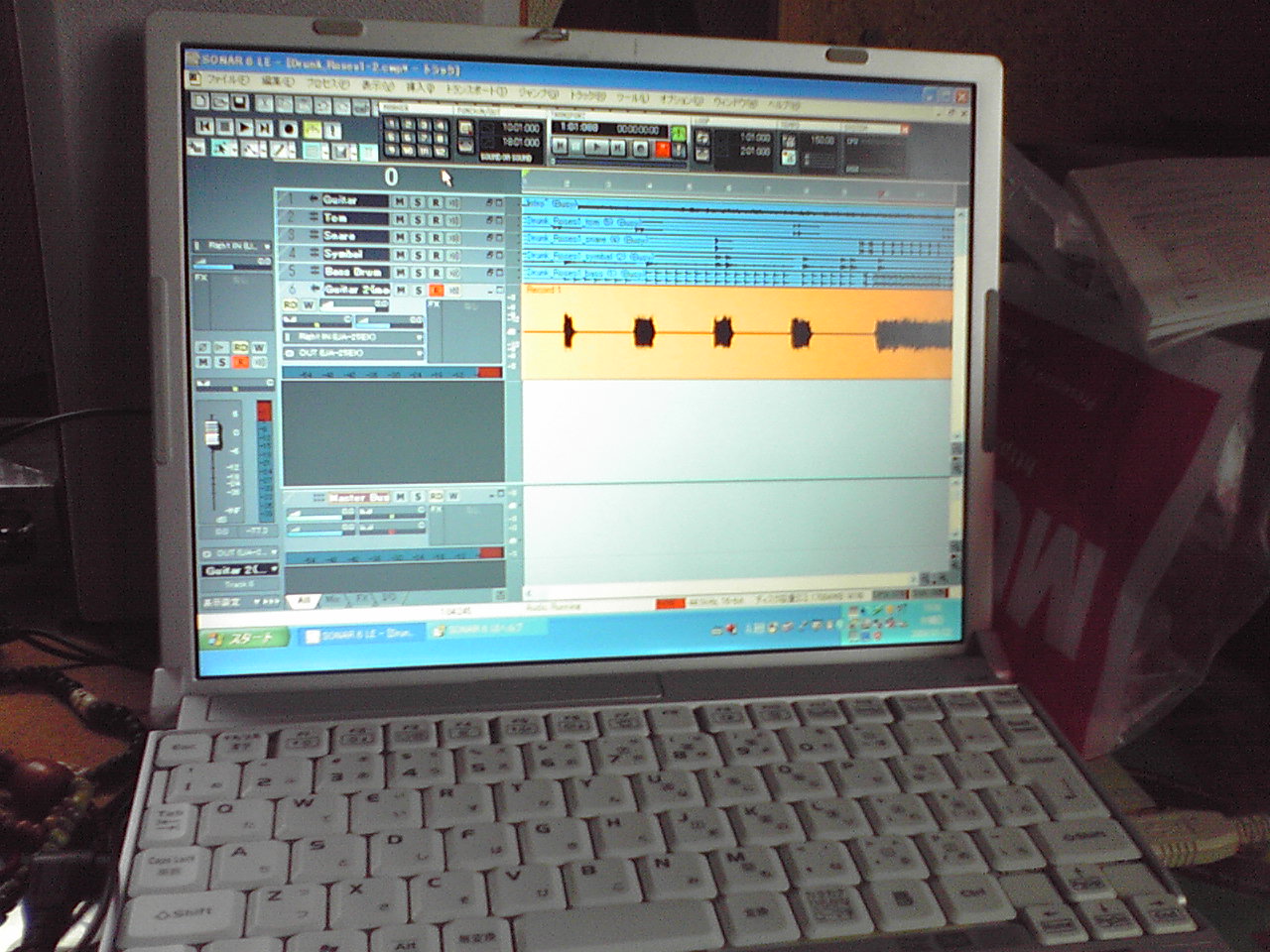
Task: Click the W automation write button on Master Bus
Action: [453, 496]
